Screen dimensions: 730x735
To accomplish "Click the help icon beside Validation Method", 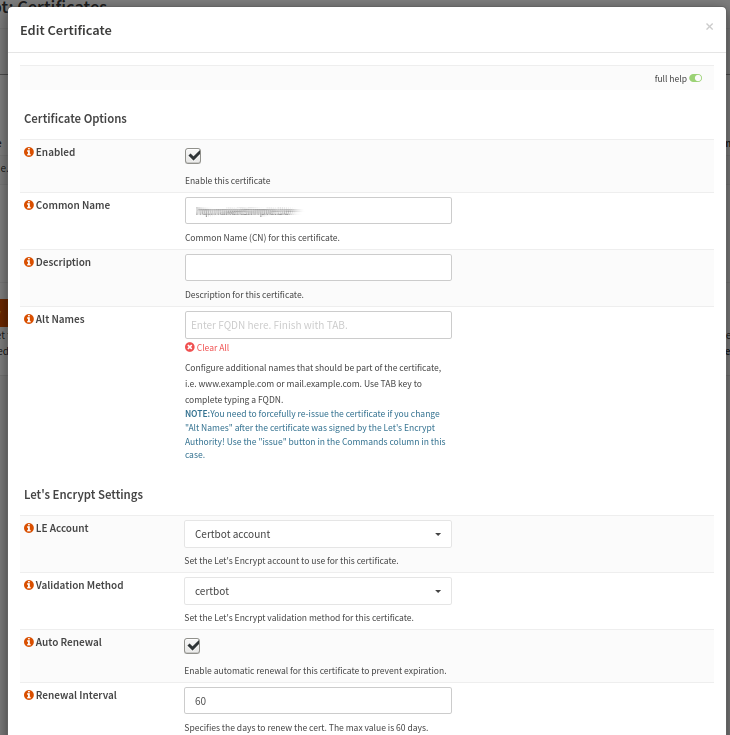I will point(29,585).
